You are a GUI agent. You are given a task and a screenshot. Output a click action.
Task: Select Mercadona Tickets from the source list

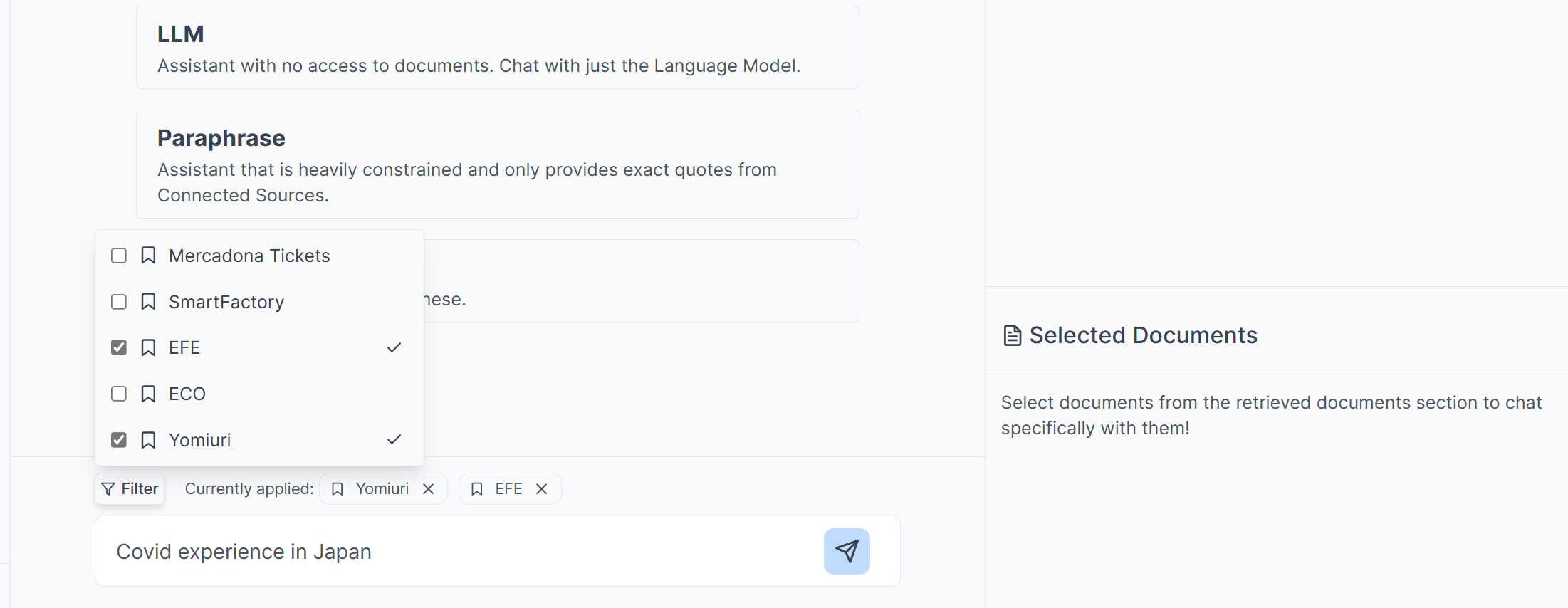pos(249,255)
